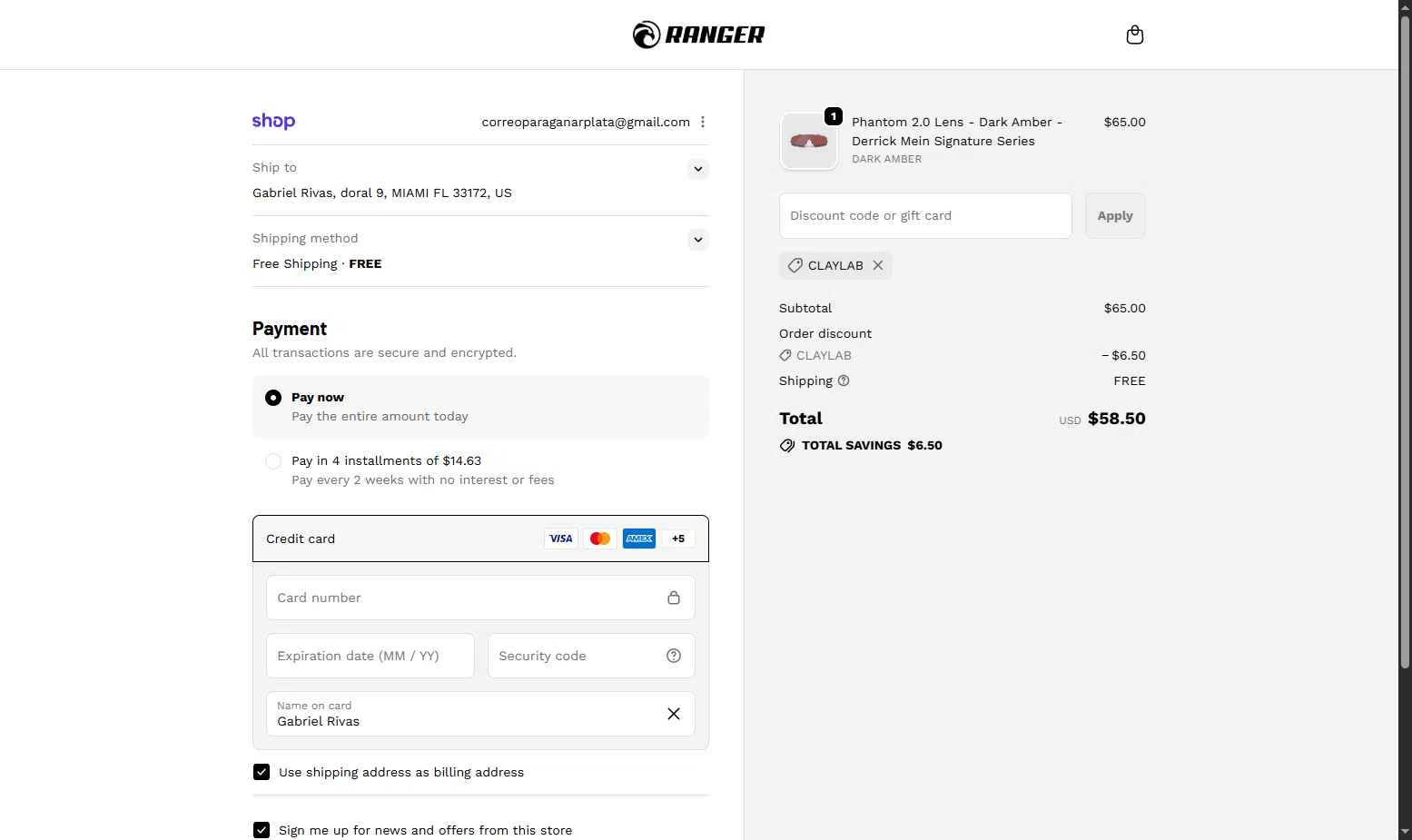Click the Ranger logo in header

coord(698,35)
